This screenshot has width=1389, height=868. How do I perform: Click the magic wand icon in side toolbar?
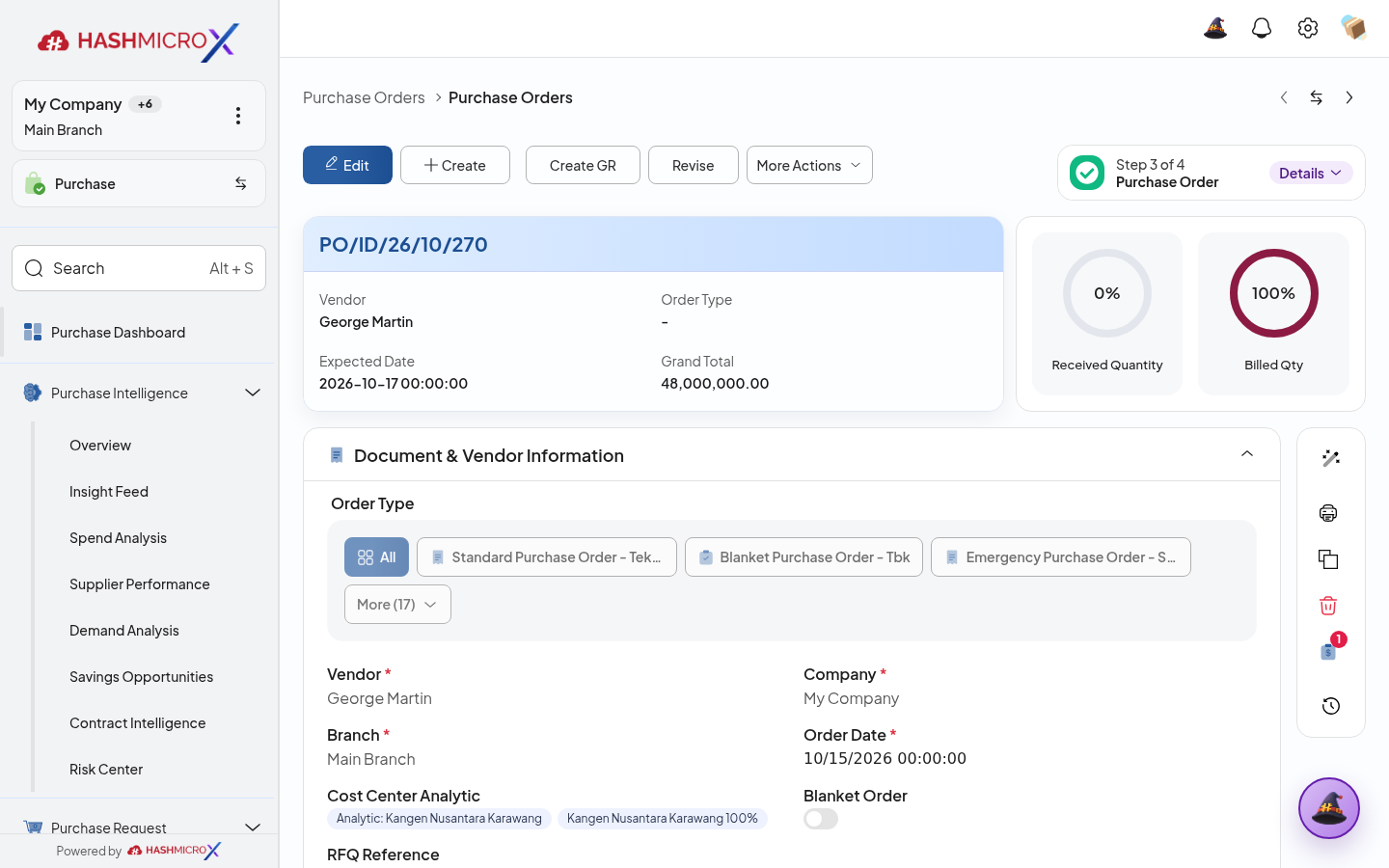pos(1331,458)
